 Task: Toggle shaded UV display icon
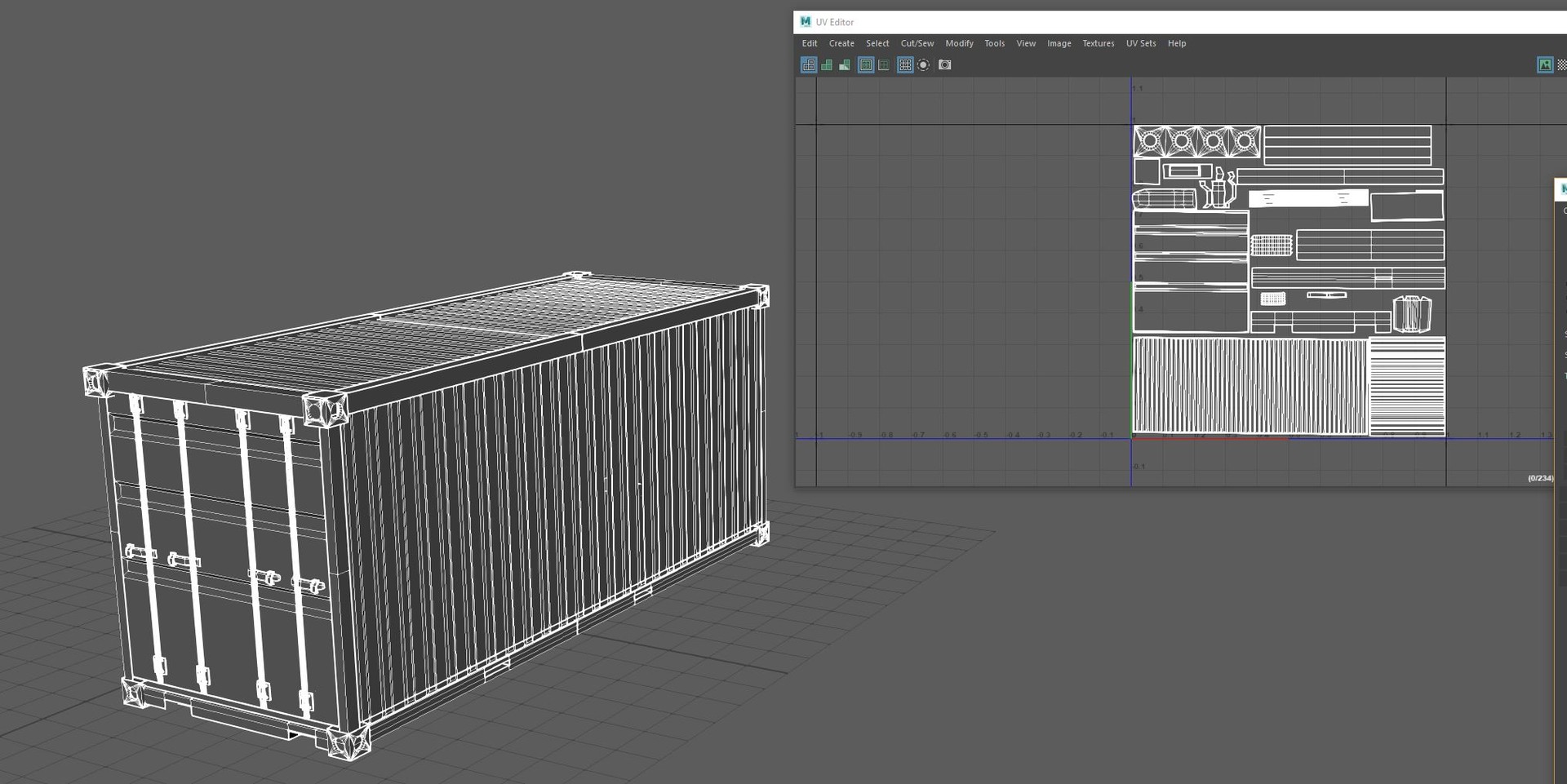[x=827, y=65]
